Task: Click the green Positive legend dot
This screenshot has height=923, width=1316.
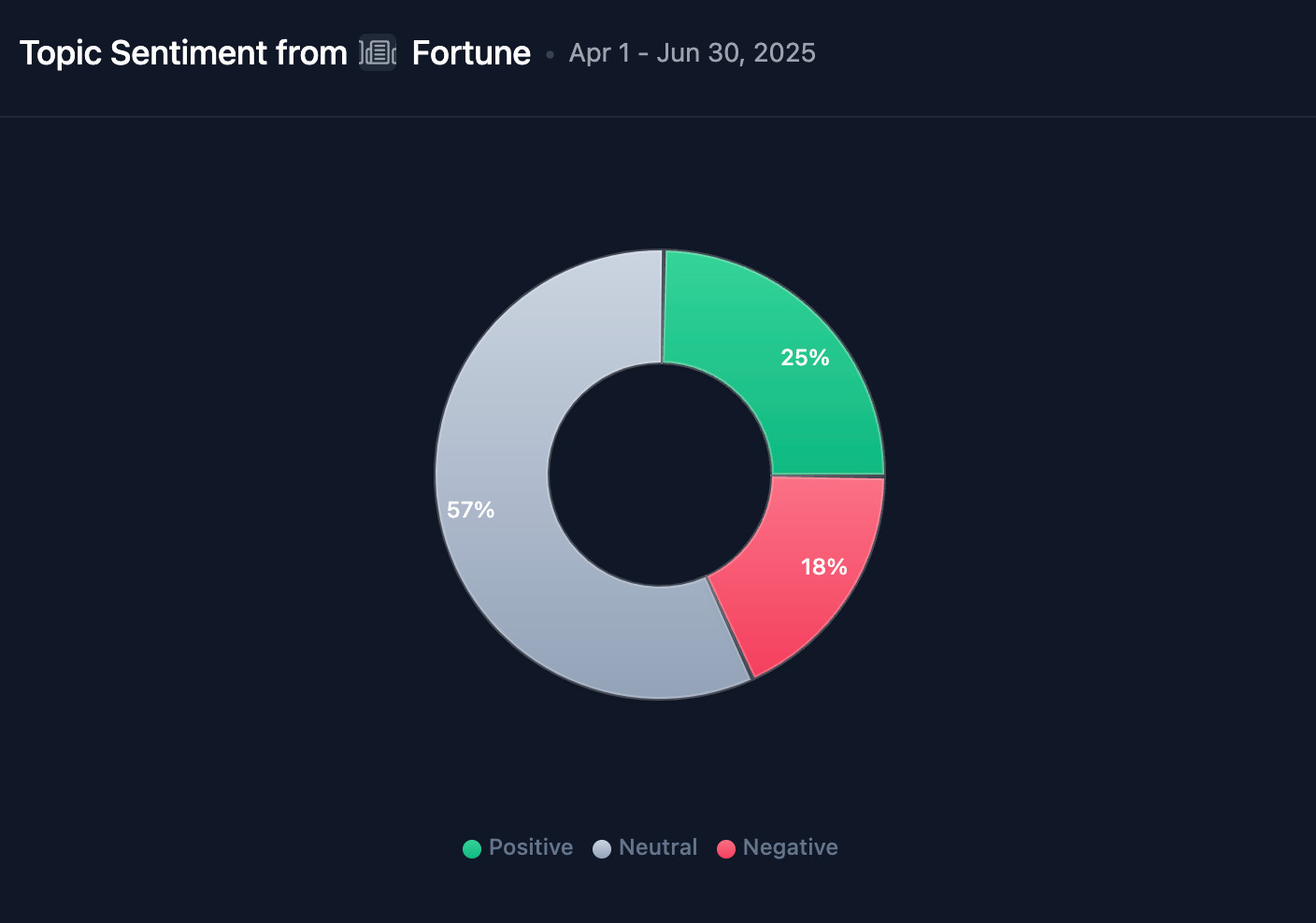Action: coord(472,848)
